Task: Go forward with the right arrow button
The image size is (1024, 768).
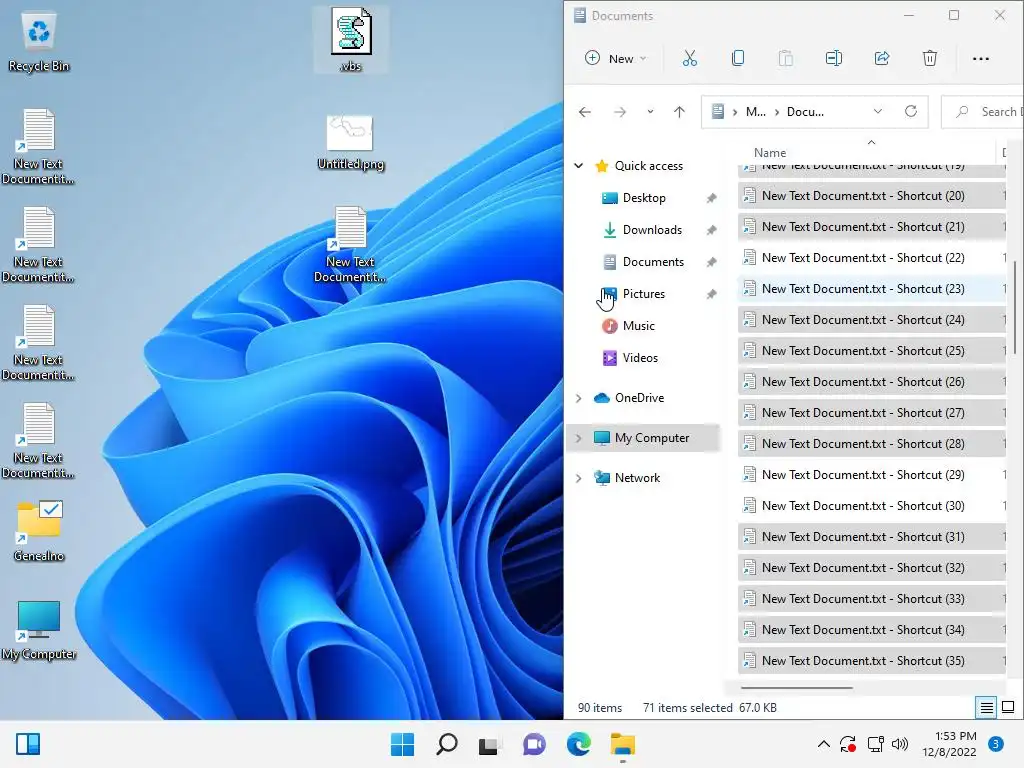Action: point(620,112)
